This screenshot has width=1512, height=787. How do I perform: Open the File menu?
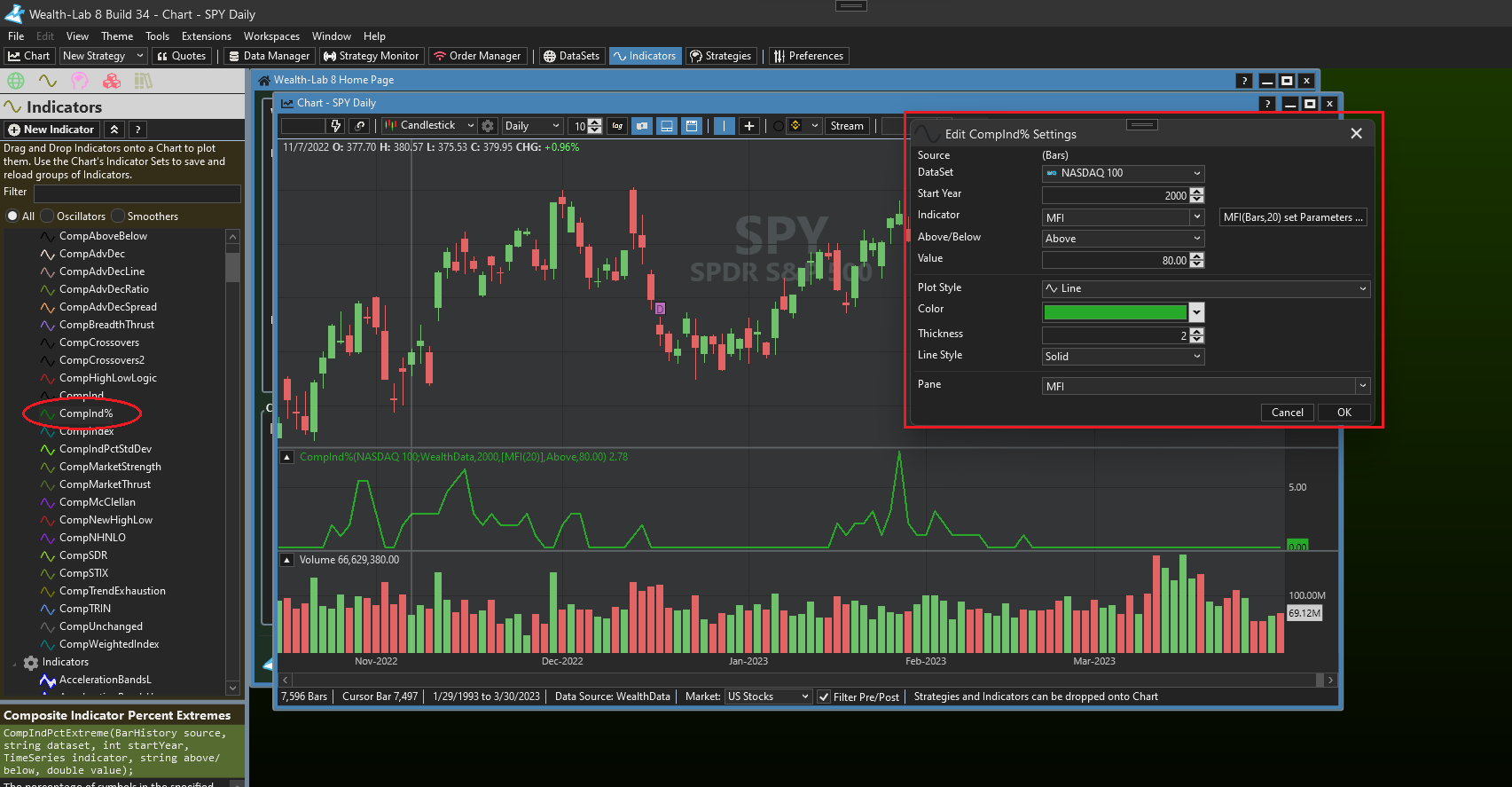16,36
